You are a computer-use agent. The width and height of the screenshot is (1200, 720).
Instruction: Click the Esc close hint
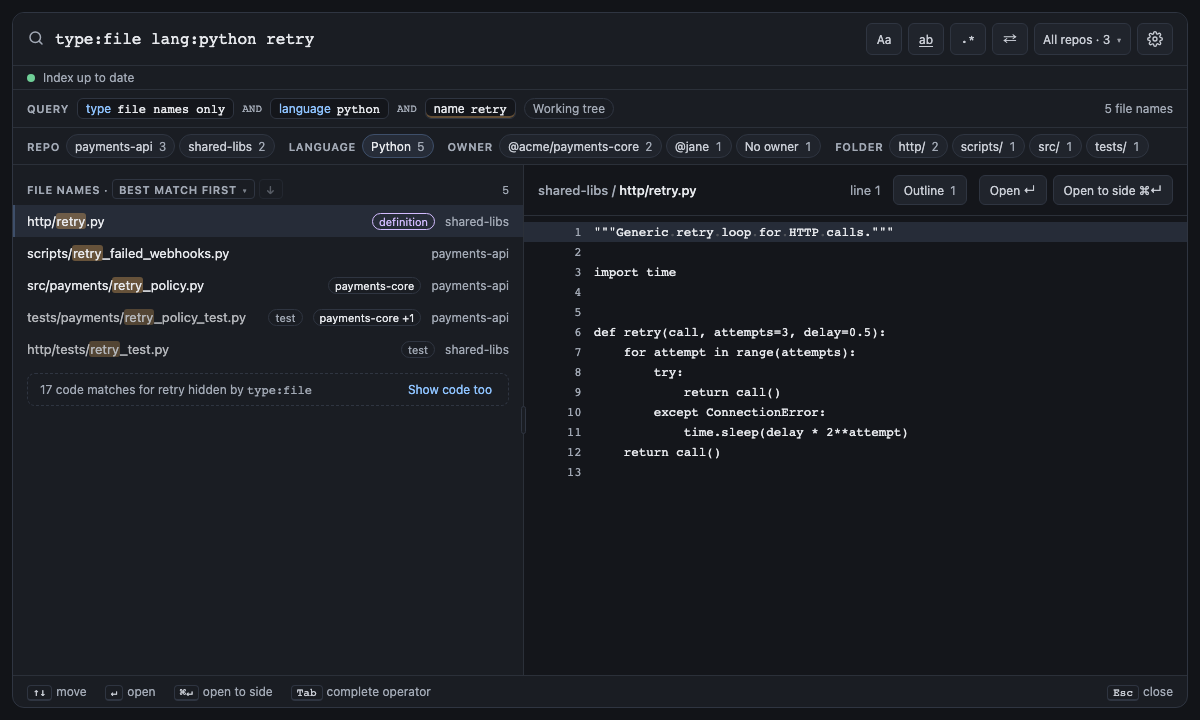click(1140, 692)
